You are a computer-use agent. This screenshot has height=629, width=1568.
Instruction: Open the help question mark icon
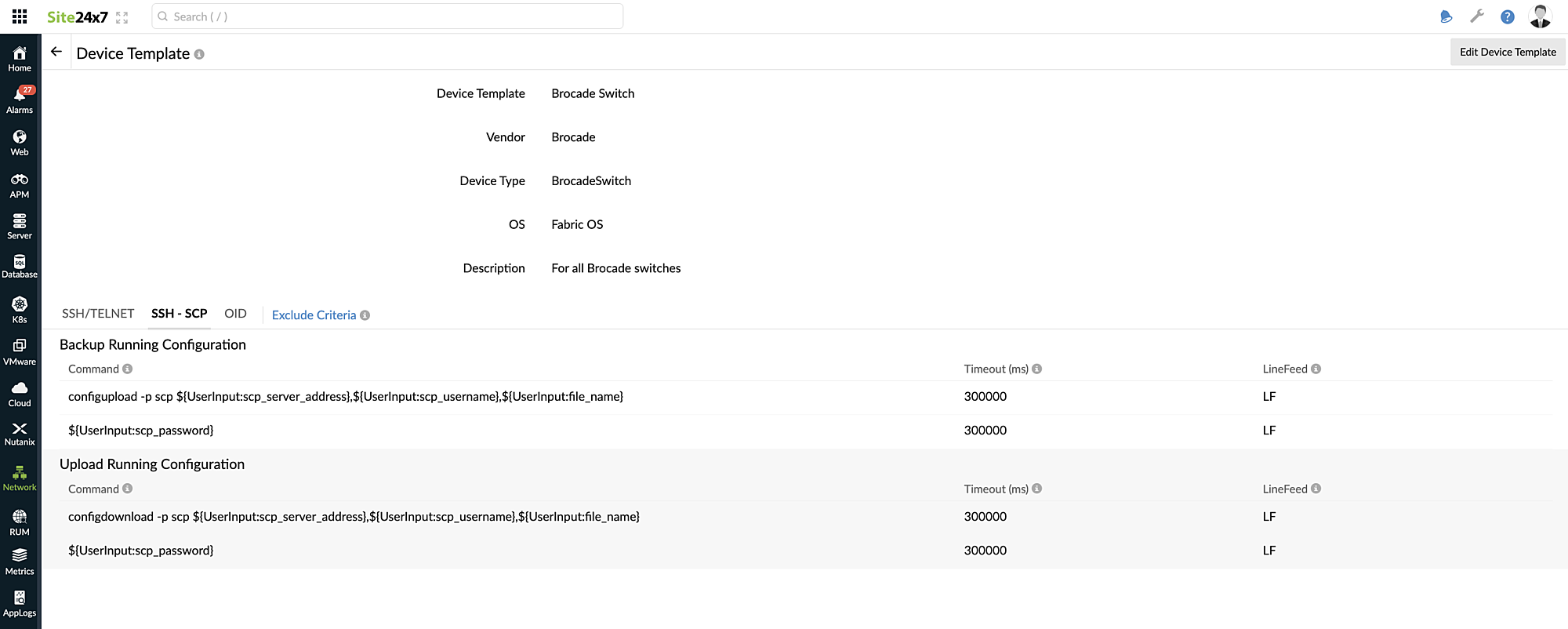(1507, 16)
